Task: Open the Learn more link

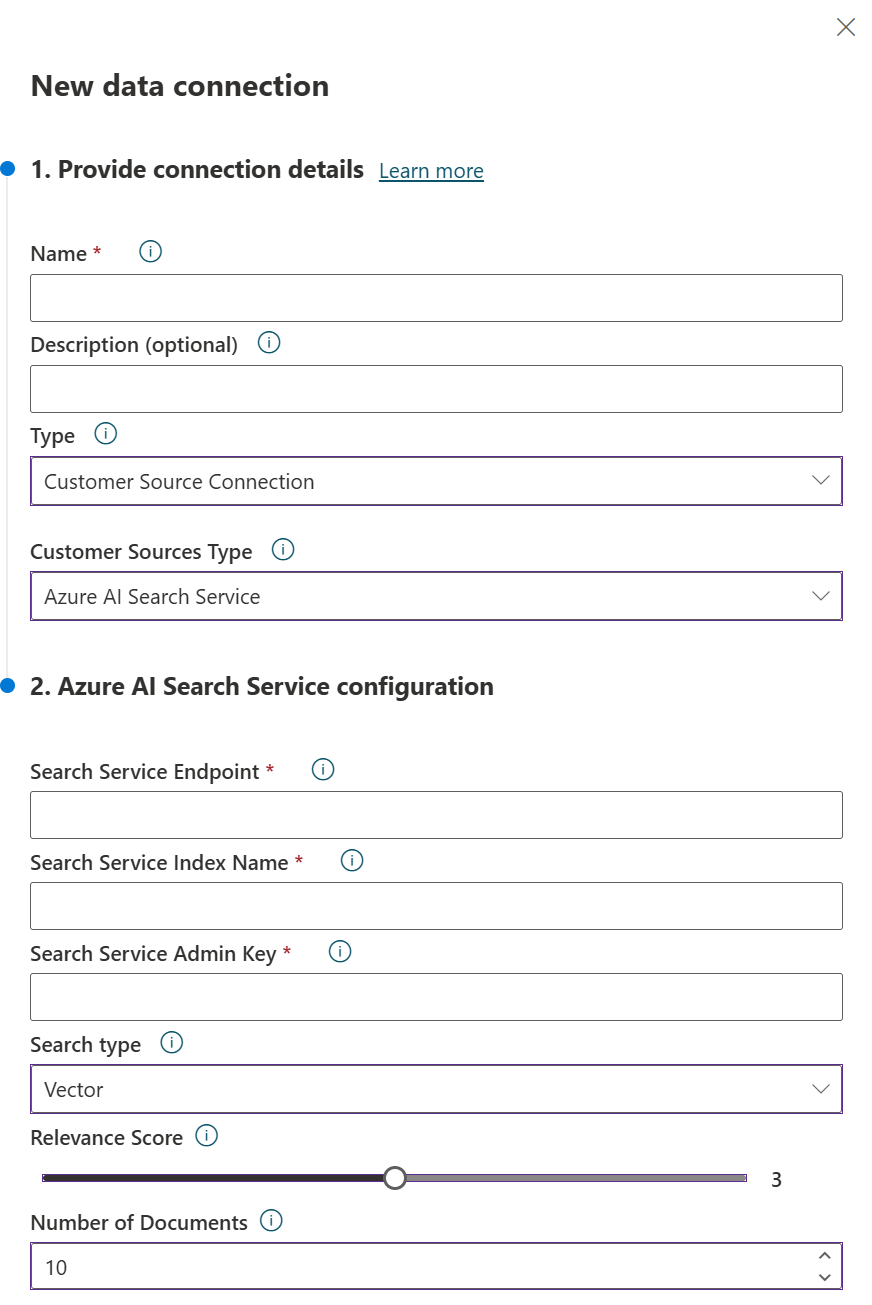Action: tap(431, 170)
